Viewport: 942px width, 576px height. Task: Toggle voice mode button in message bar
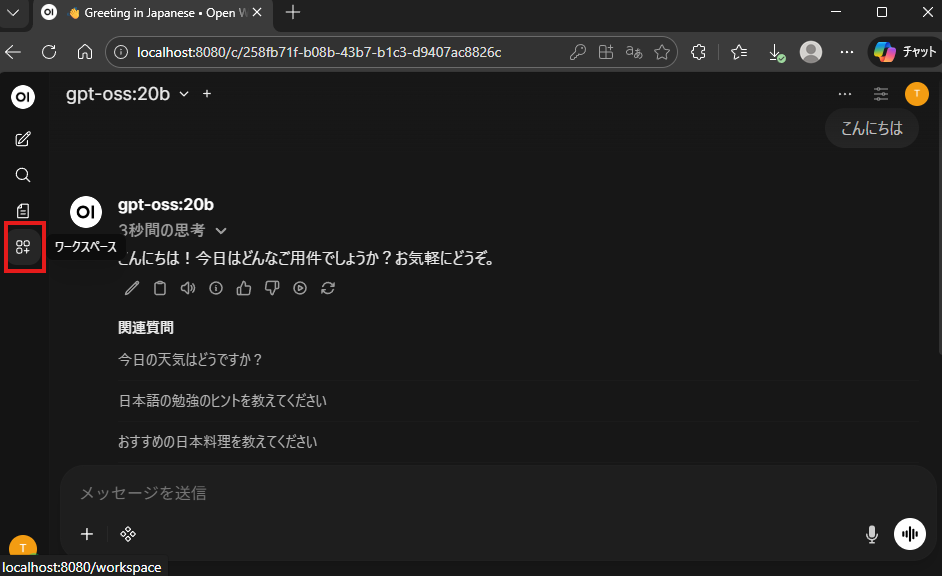pos(909,534)
